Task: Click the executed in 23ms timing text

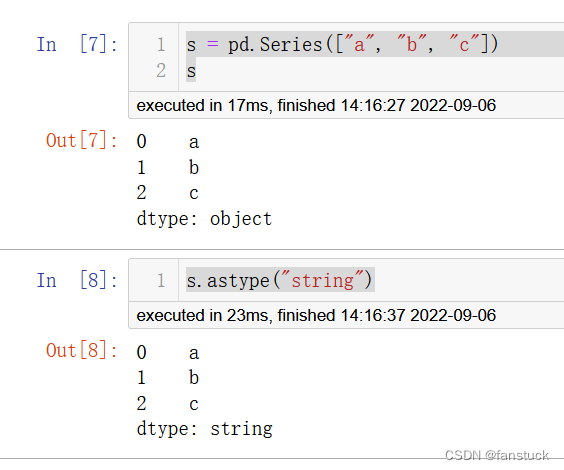Action: pos(316,316)
